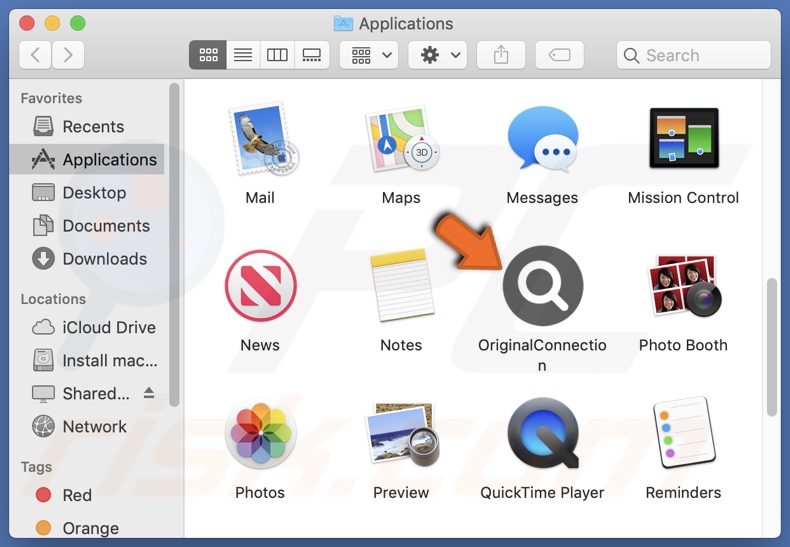Open the Reminders application icon
Screen dimensions: 790x547
pos(684,433)
